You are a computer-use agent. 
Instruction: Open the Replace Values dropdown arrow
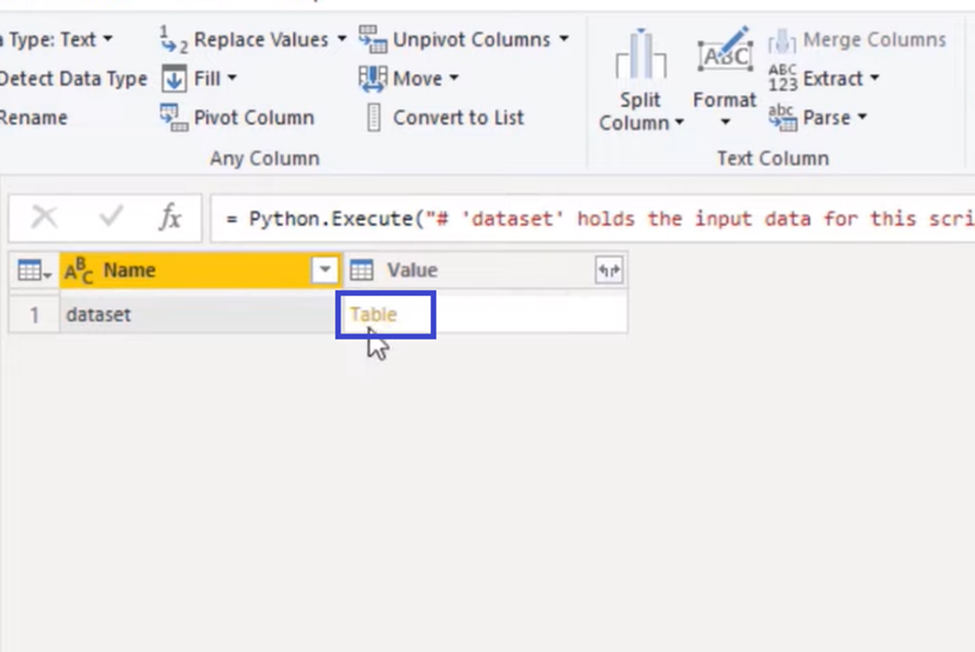[x=342, y=39]
